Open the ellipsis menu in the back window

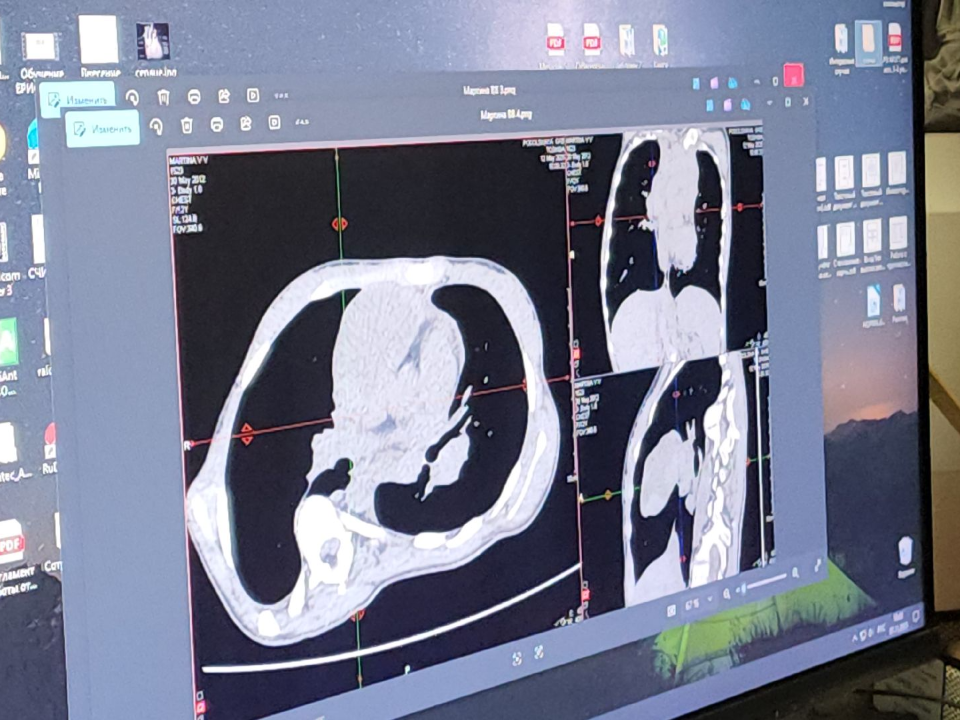coord(281,95)
